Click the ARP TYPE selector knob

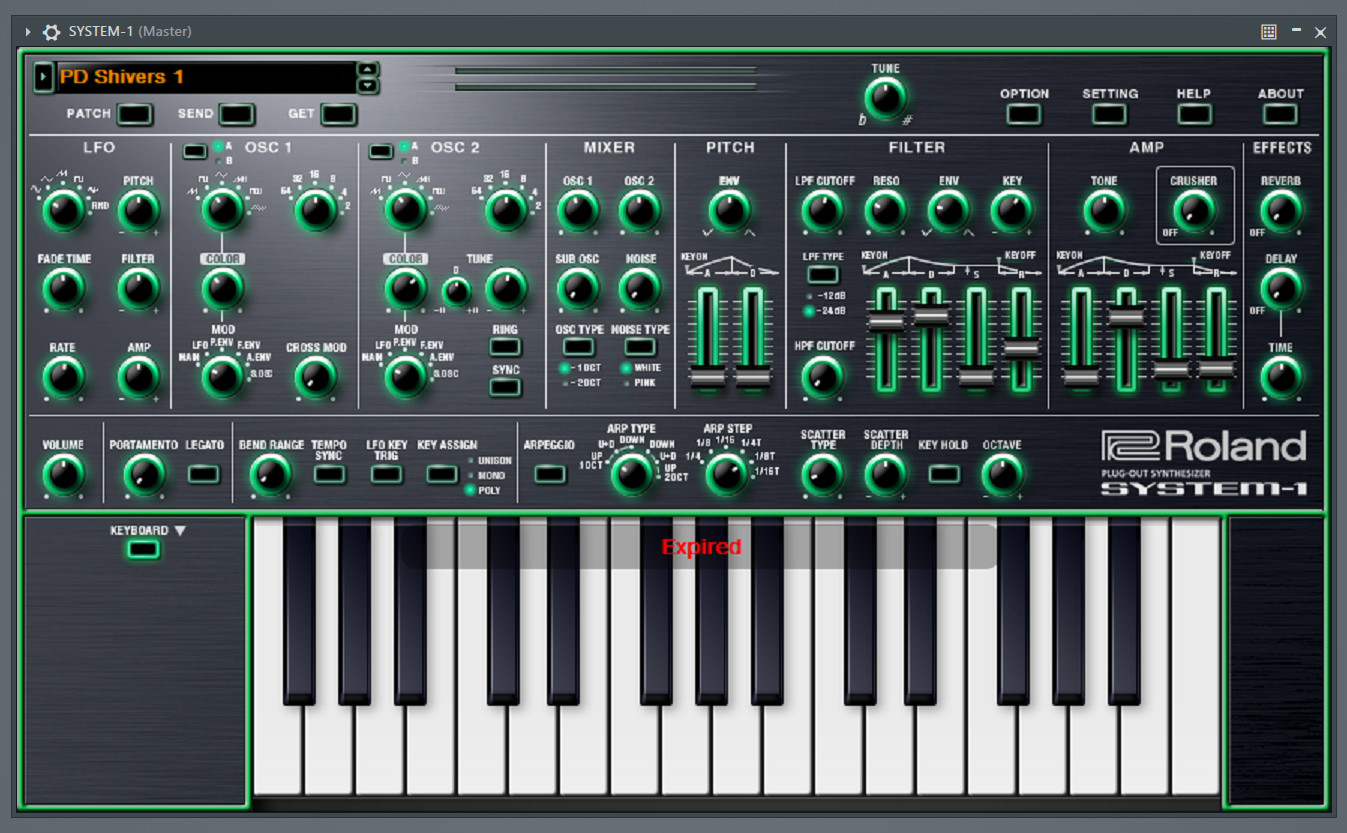coord(632,475)
